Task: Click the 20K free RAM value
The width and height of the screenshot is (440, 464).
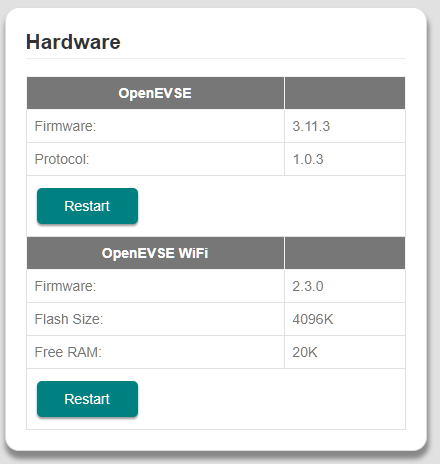Action: pyautogui.click(x=305, y=352)
